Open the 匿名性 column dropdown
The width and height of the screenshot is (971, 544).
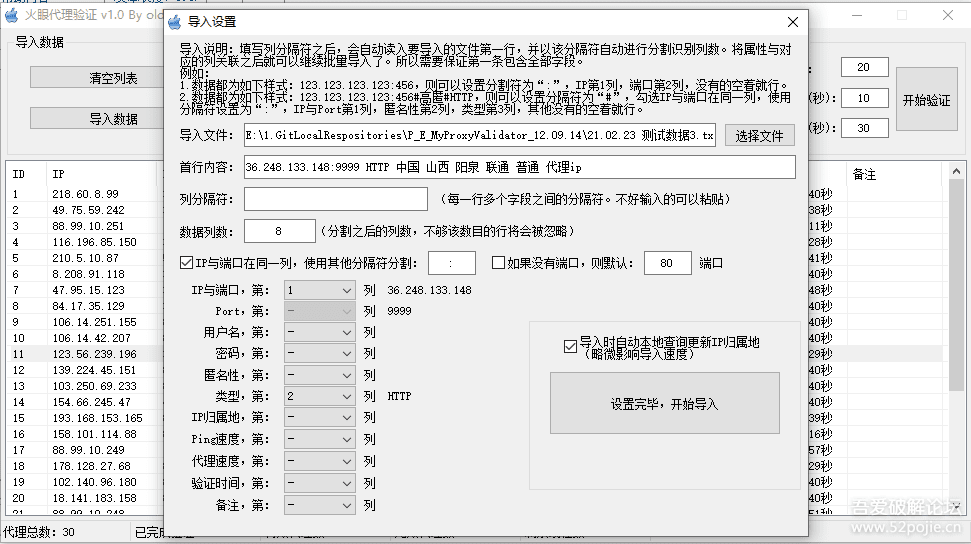[320, 375]
